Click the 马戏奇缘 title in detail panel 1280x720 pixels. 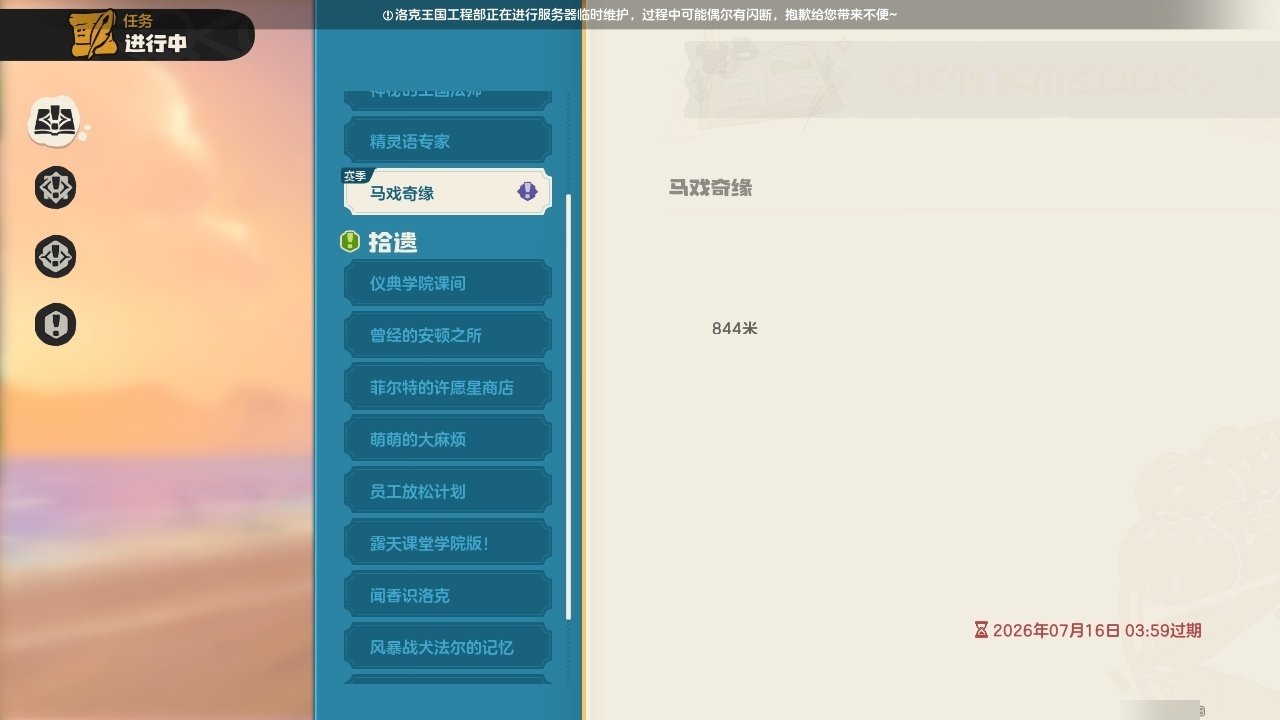tap(710, 188)
